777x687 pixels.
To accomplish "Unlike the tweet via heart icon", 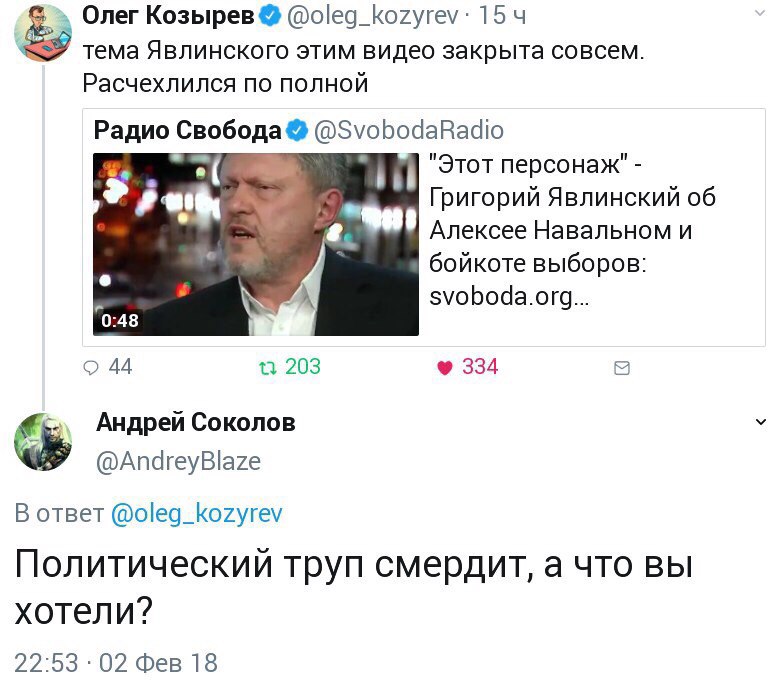I will (445, 368).
